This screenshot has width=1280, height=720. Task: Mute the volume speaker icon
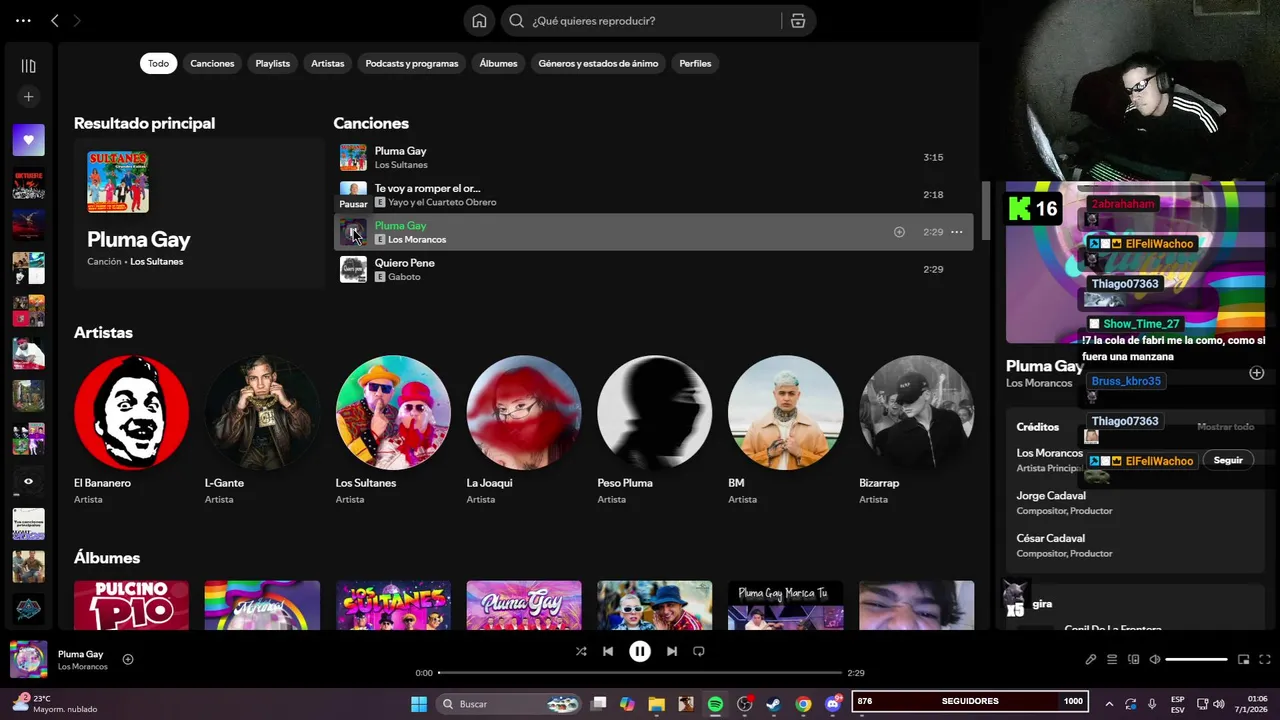click(x=1155, y=659)
